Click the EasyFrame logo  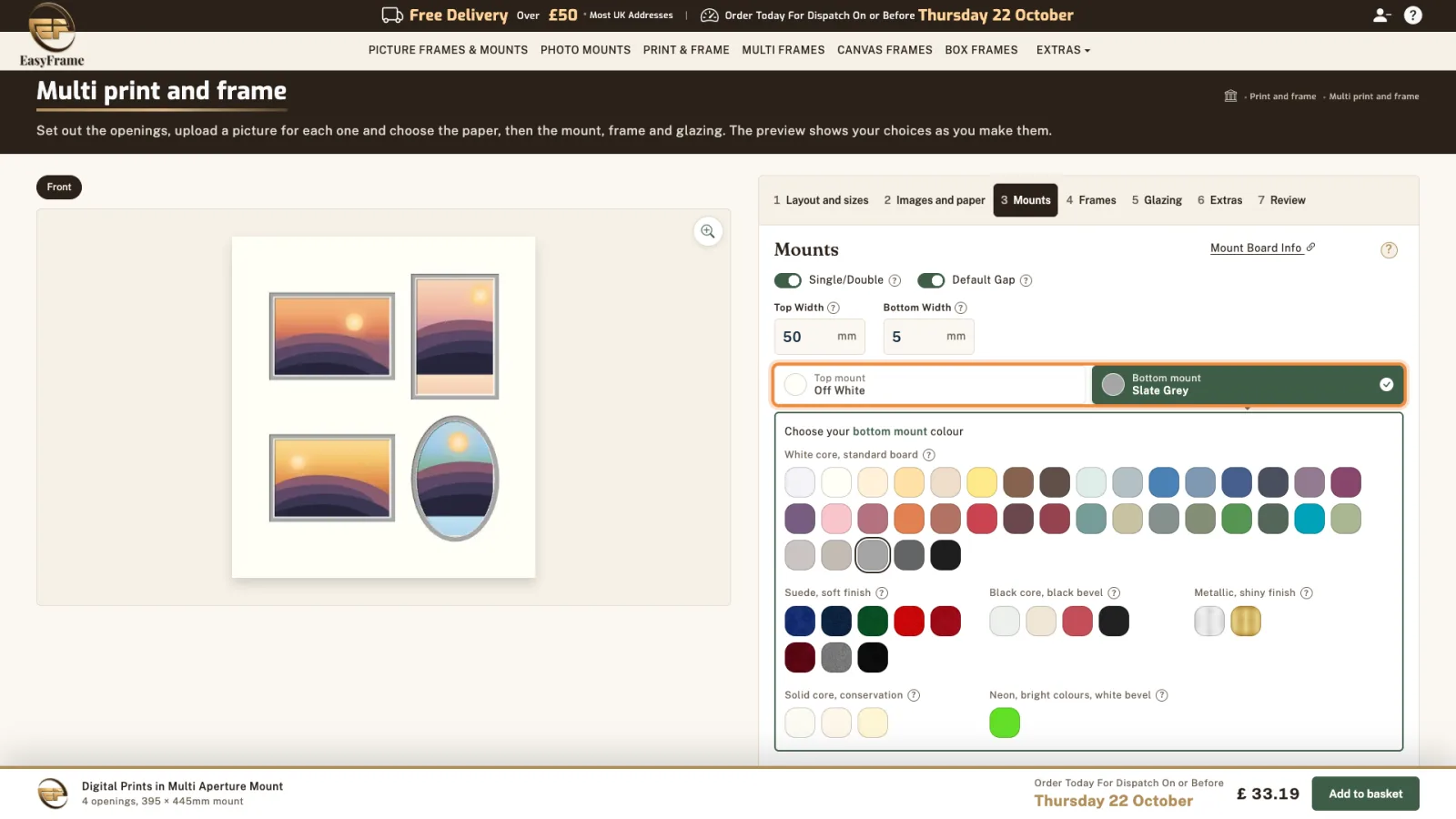(x=52, y=35)
